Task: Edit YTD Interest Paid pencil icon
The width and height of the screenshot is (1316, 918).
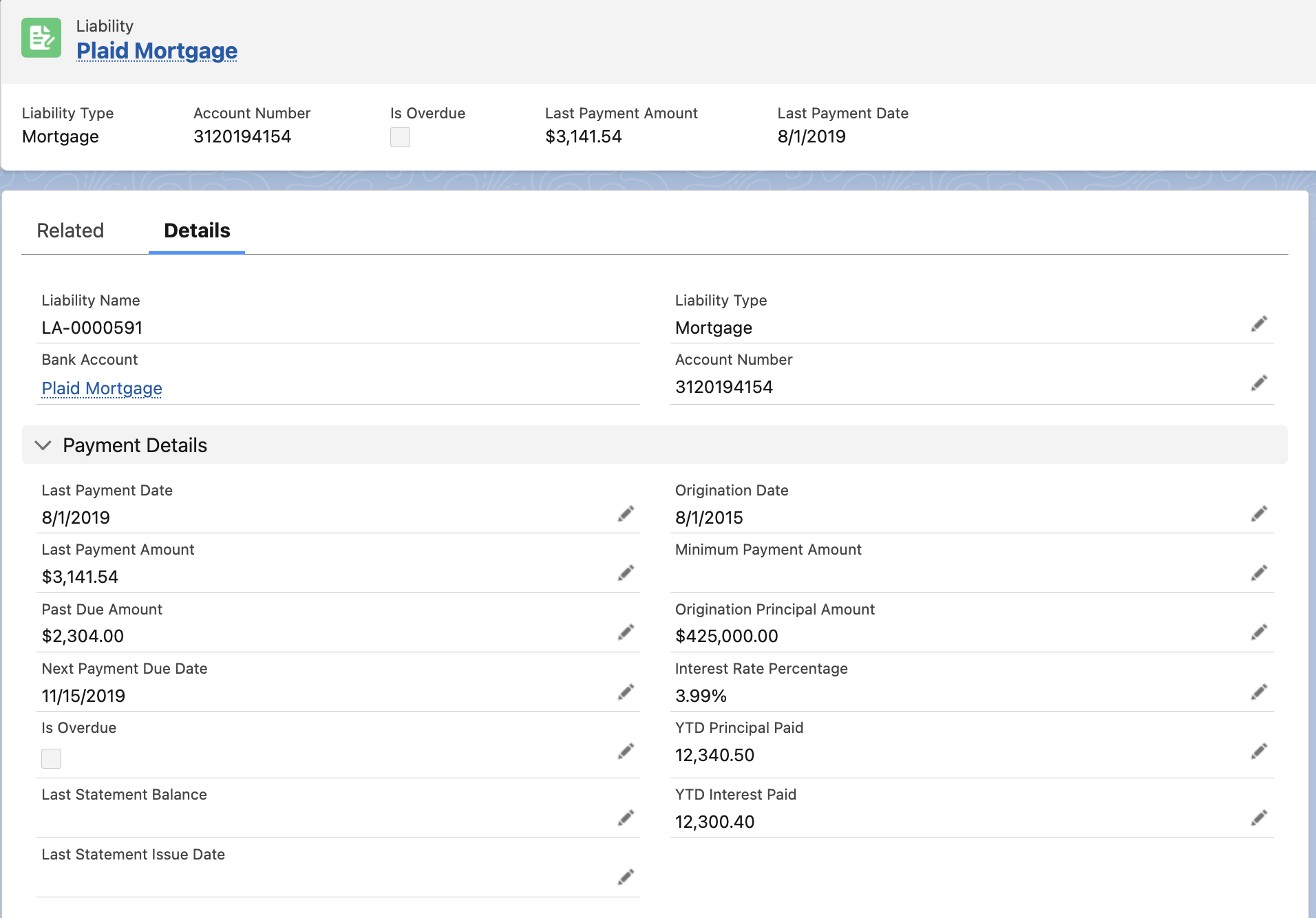Action: coord(1259,818)
